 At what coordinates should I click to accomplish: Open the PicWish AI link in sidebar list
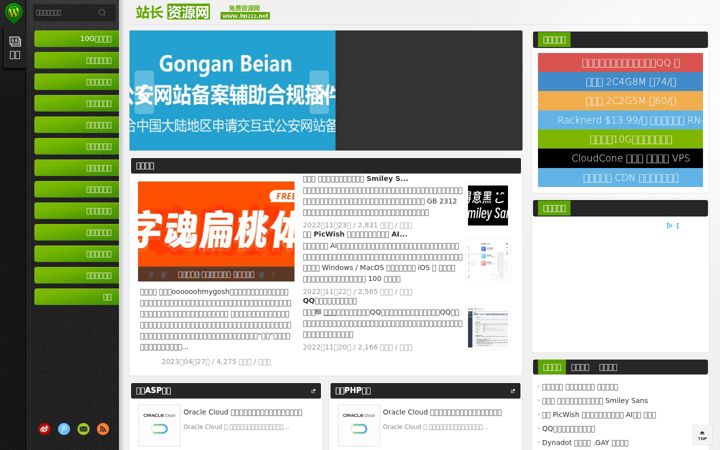[599, 415]
